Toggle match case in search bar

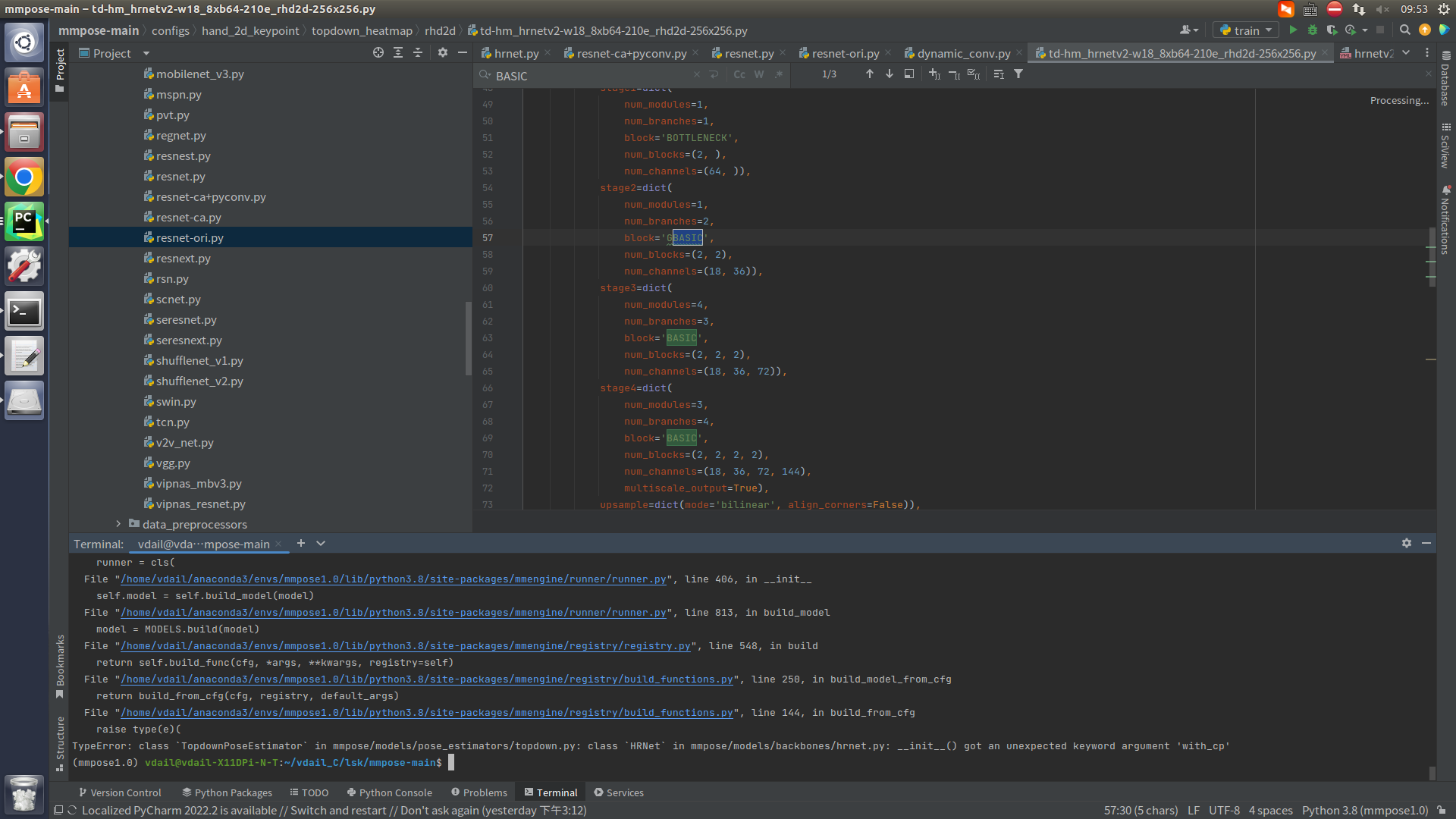pos(740,74)
